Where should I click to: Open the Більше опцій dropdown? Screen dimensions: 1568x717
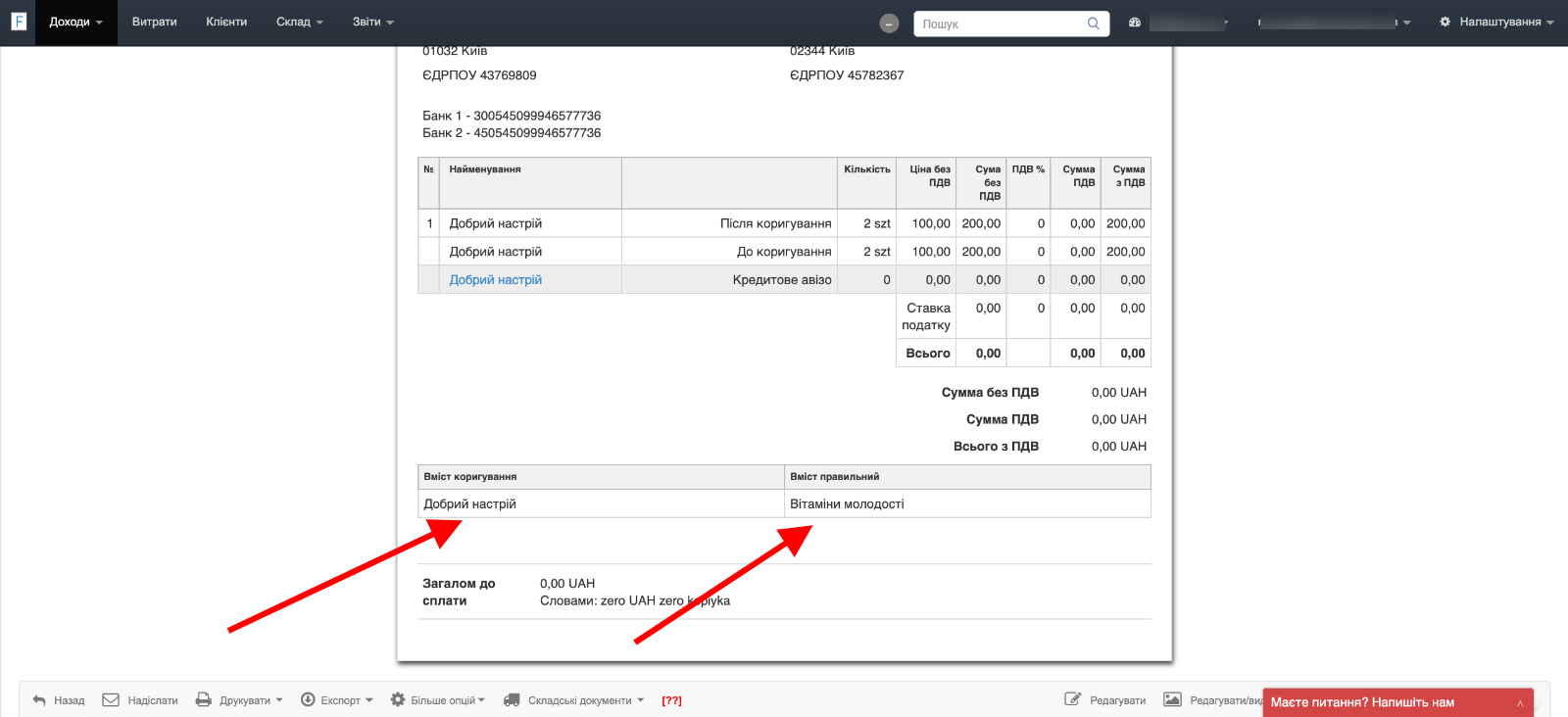pyautogui.click(x=438, y=700)
